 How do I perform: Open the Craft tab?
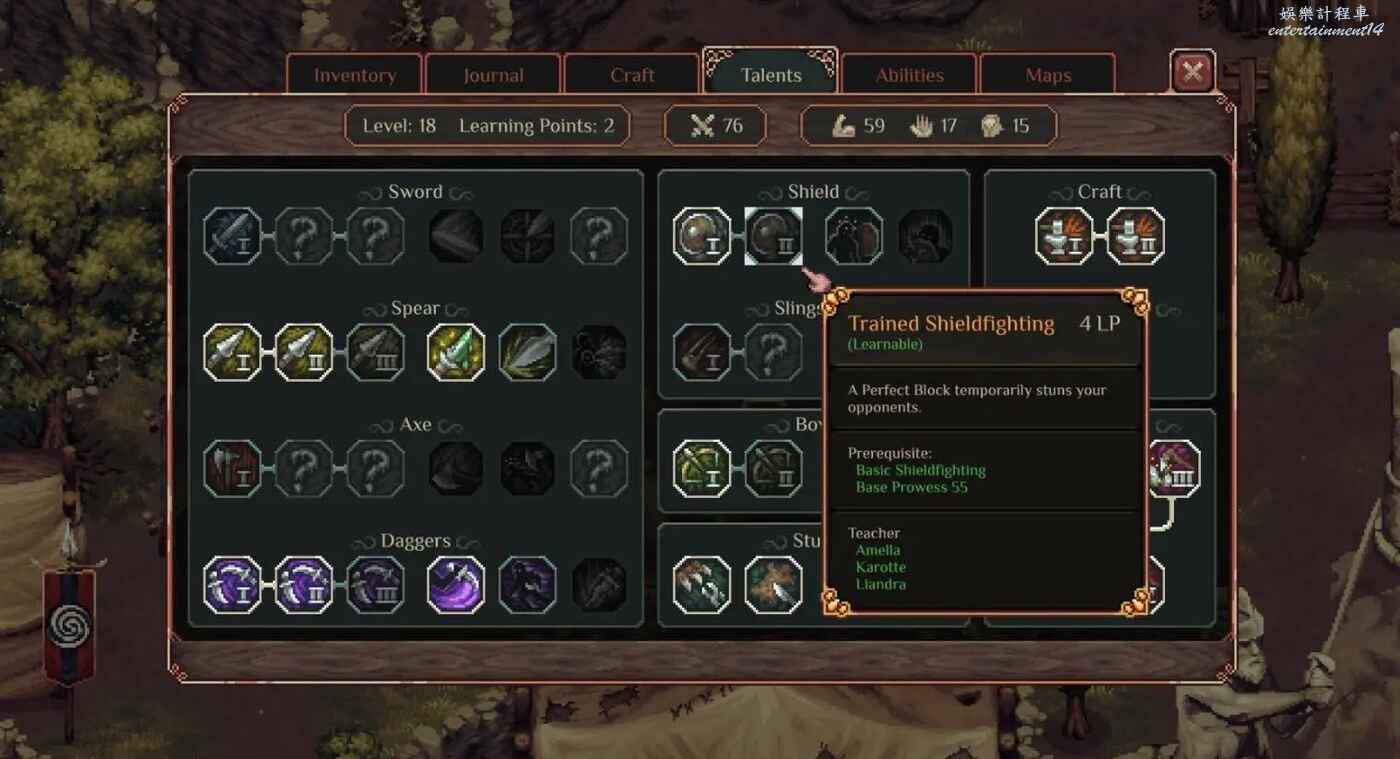coord(632,75)
